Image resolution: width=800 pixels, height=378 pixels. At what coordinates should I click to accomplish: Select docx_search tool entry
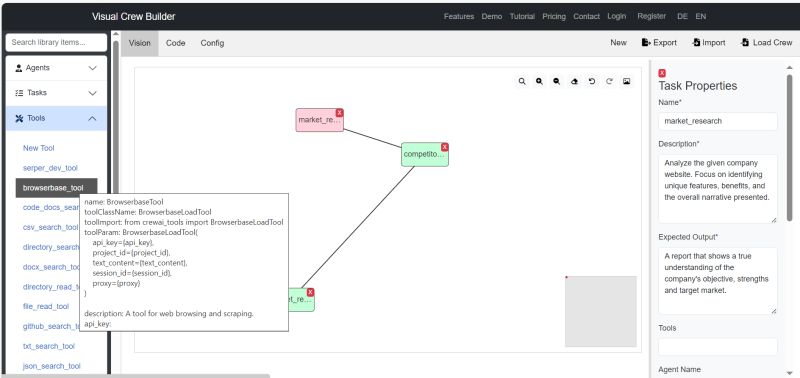coord(51,267)
